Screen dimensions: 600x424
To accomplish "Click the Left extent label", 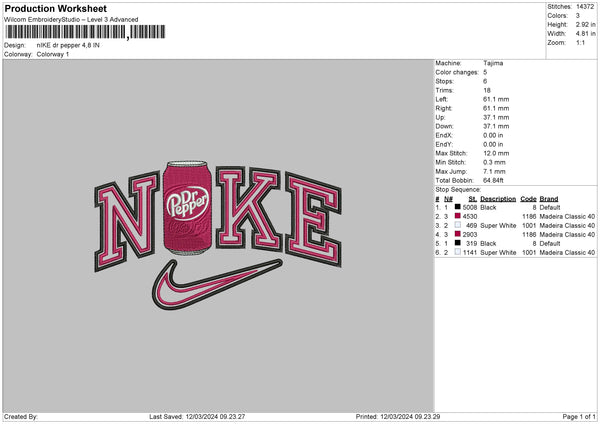I will [x=441, y=99].
